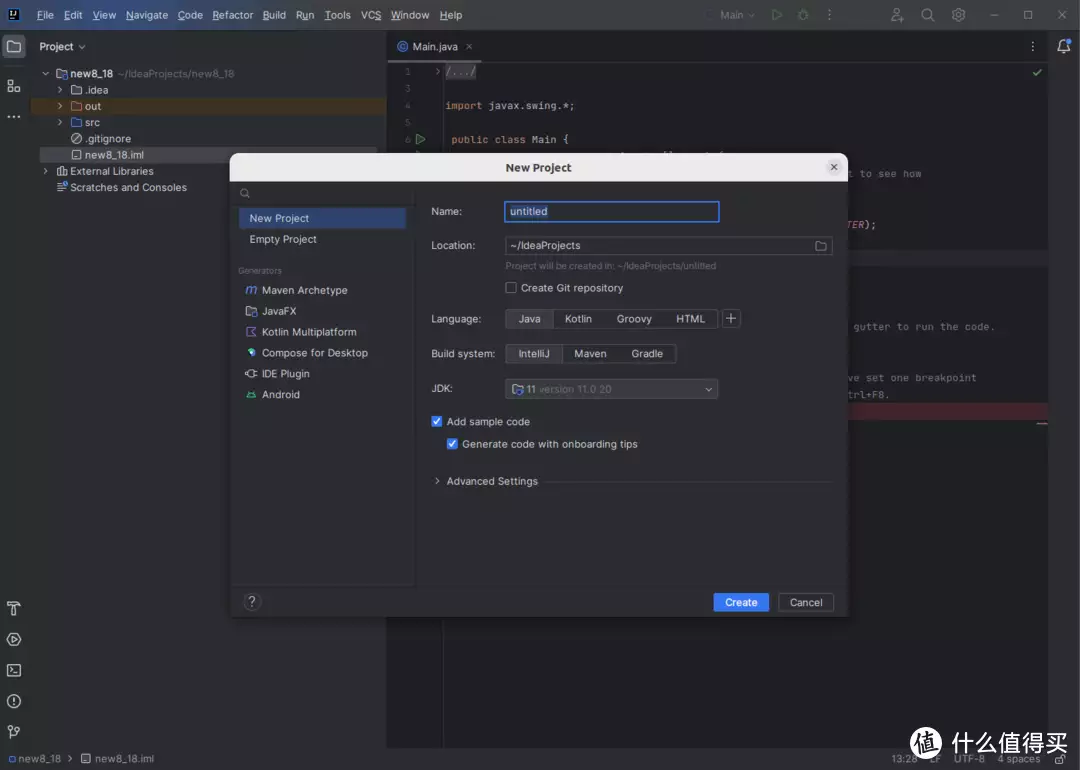Image resolution: width=1080 pixels, height=770 pixels.
Task: Open editor tab options vertical dots
Action: coord(1032,46)
